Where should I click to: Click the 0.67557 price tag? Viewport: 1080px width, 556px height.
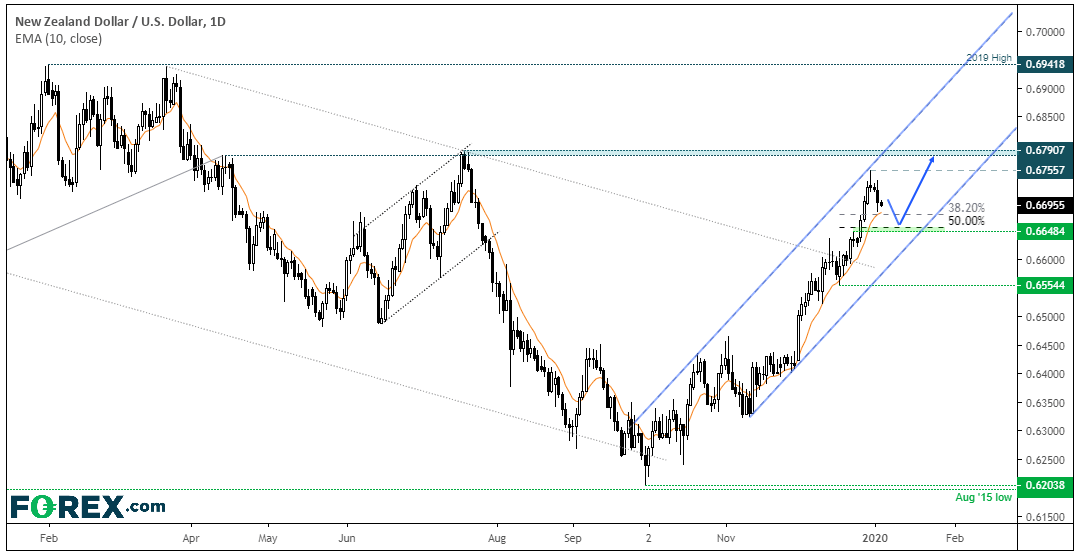tap(1044, 170)
